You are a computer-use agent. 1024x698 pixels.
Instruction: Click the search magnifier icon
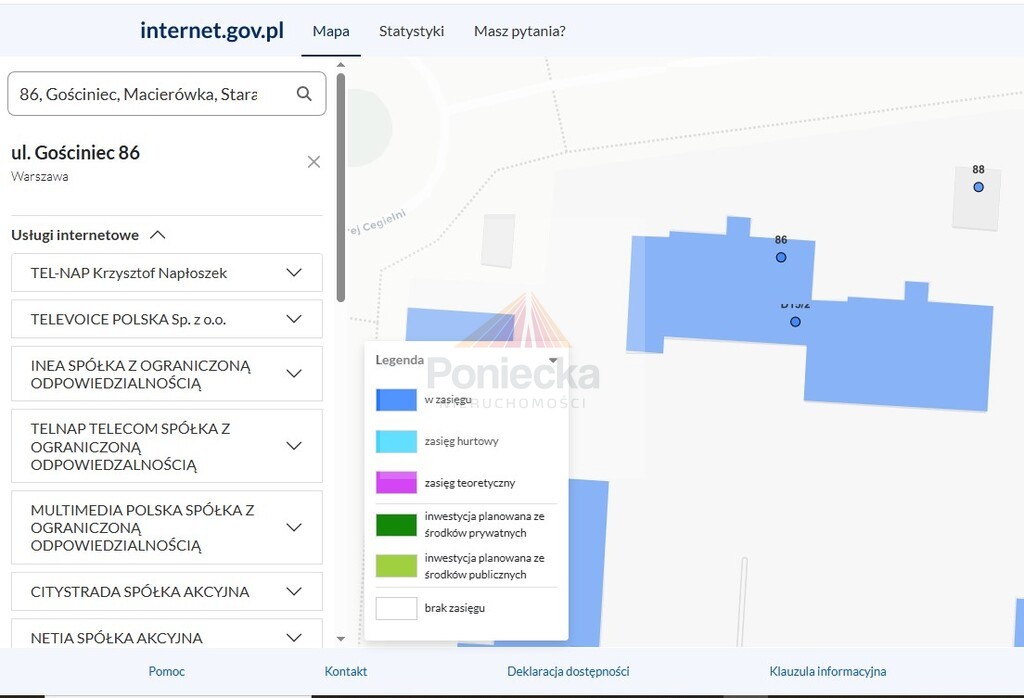pos(304,94)
